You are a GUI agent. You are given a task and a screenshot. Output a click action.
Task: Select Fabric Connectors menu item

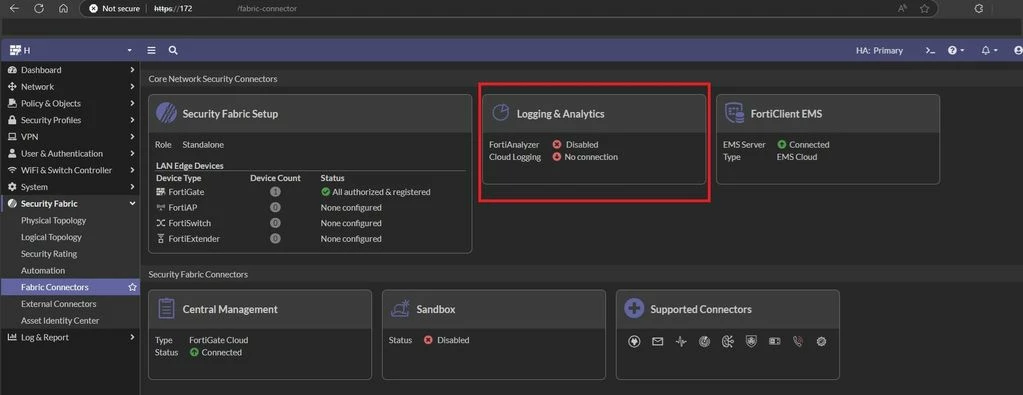[x=70, y=287]
